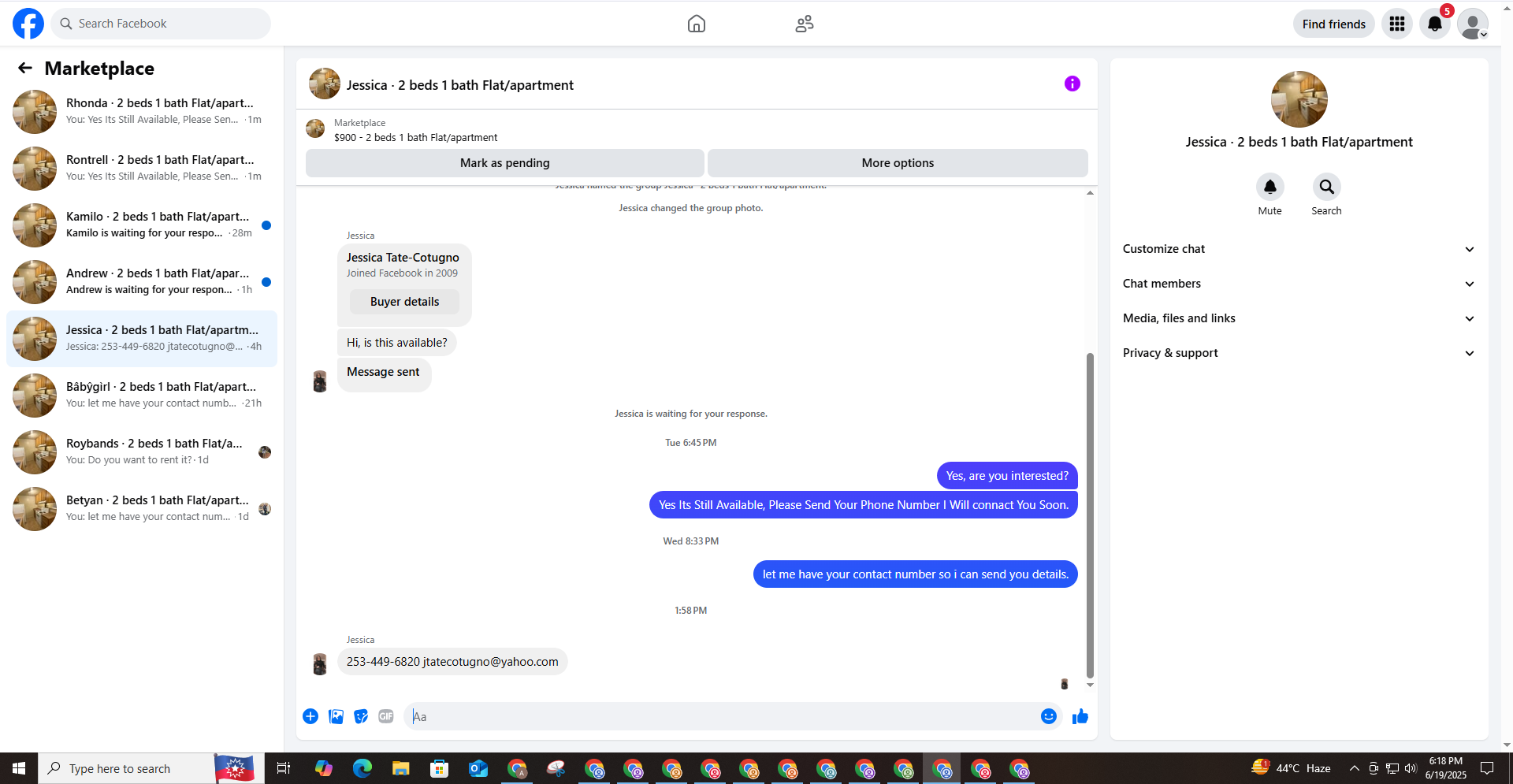
Task: Open the emoji picker smiley icon
Action: [x=1049, y=716]
